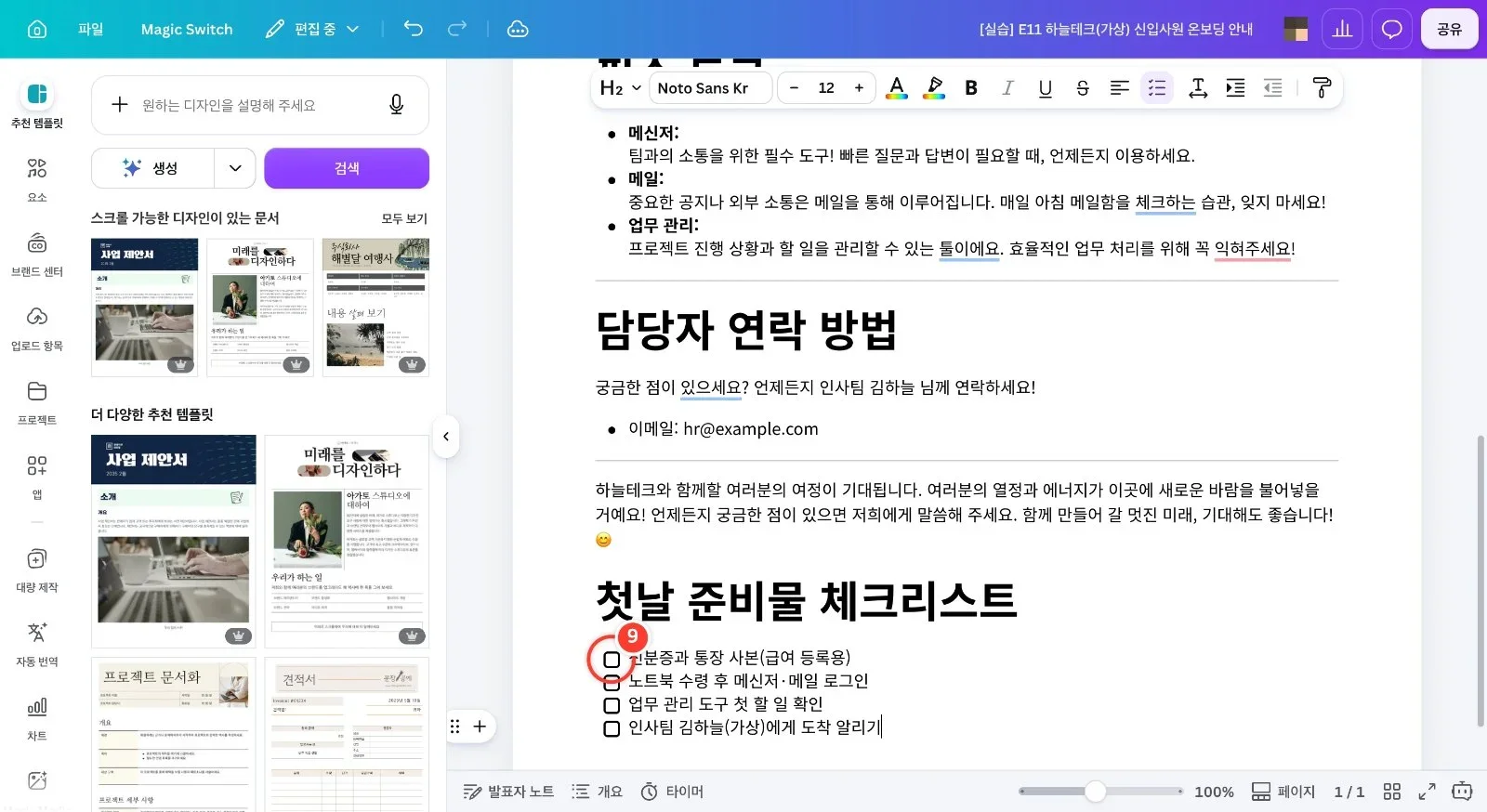Select 프로젝트 문서화 template thumbnail
This screenshot has width=1487, height=812.
point(174,734)
